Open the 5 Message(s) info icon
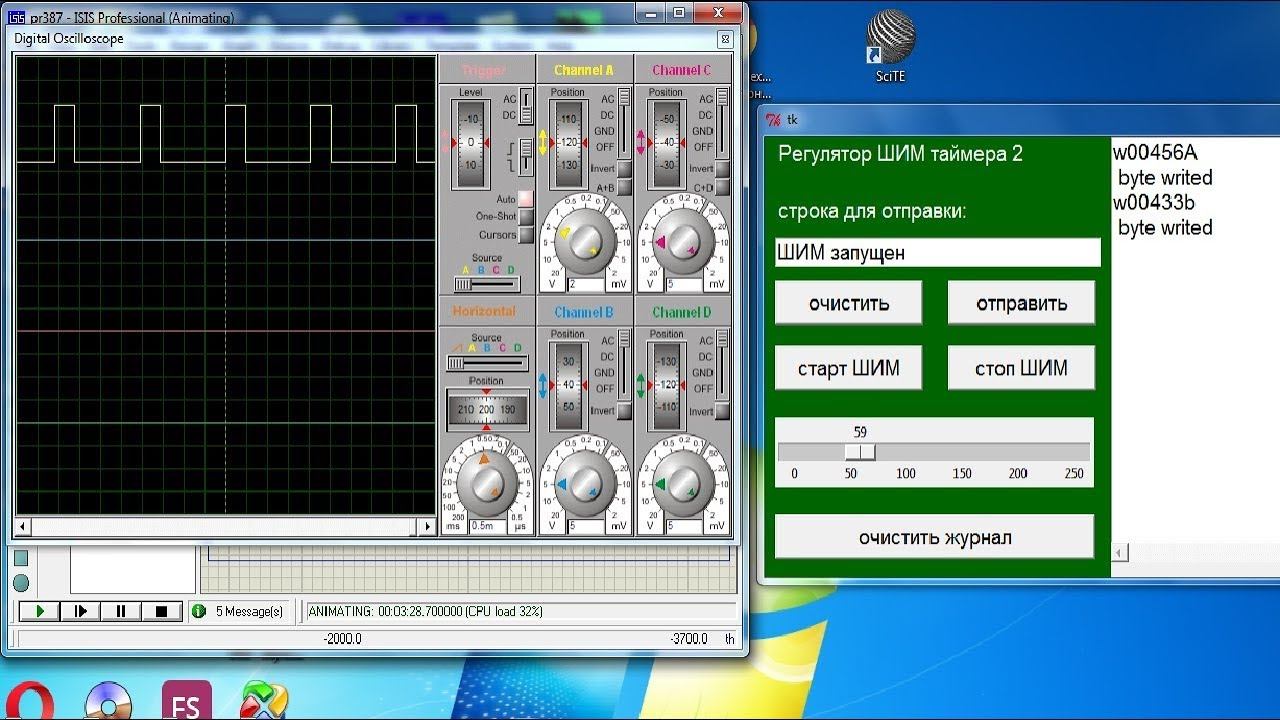1280x720 pixels. (199, 611)
